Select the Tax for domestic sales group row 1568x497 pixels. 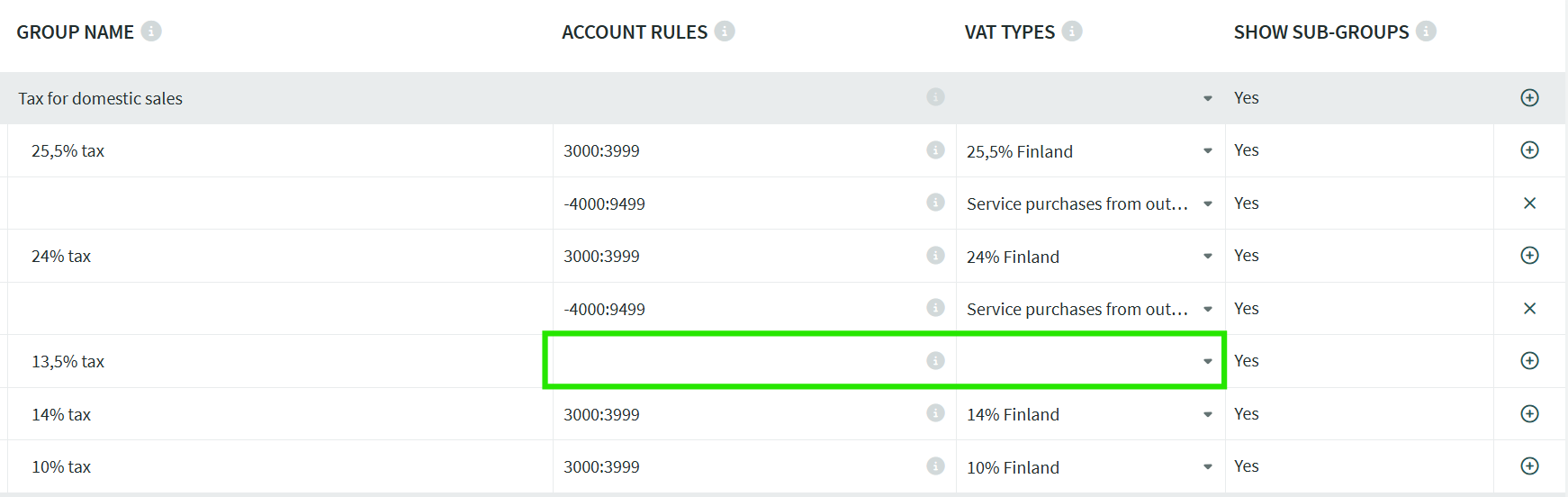(x=101, y=99)
